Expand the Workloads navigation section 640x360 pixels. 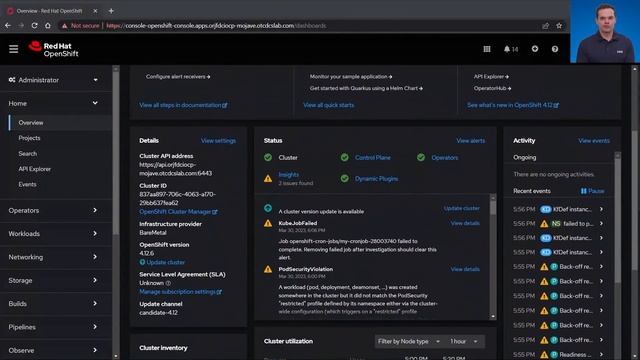[56, 233]
